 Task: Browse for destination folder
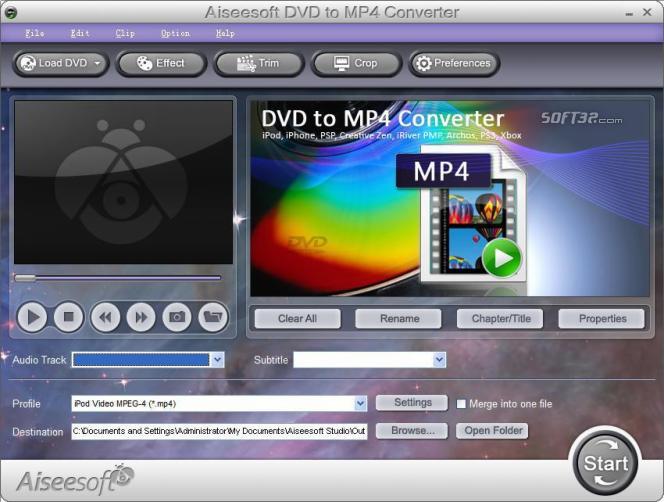412,431
